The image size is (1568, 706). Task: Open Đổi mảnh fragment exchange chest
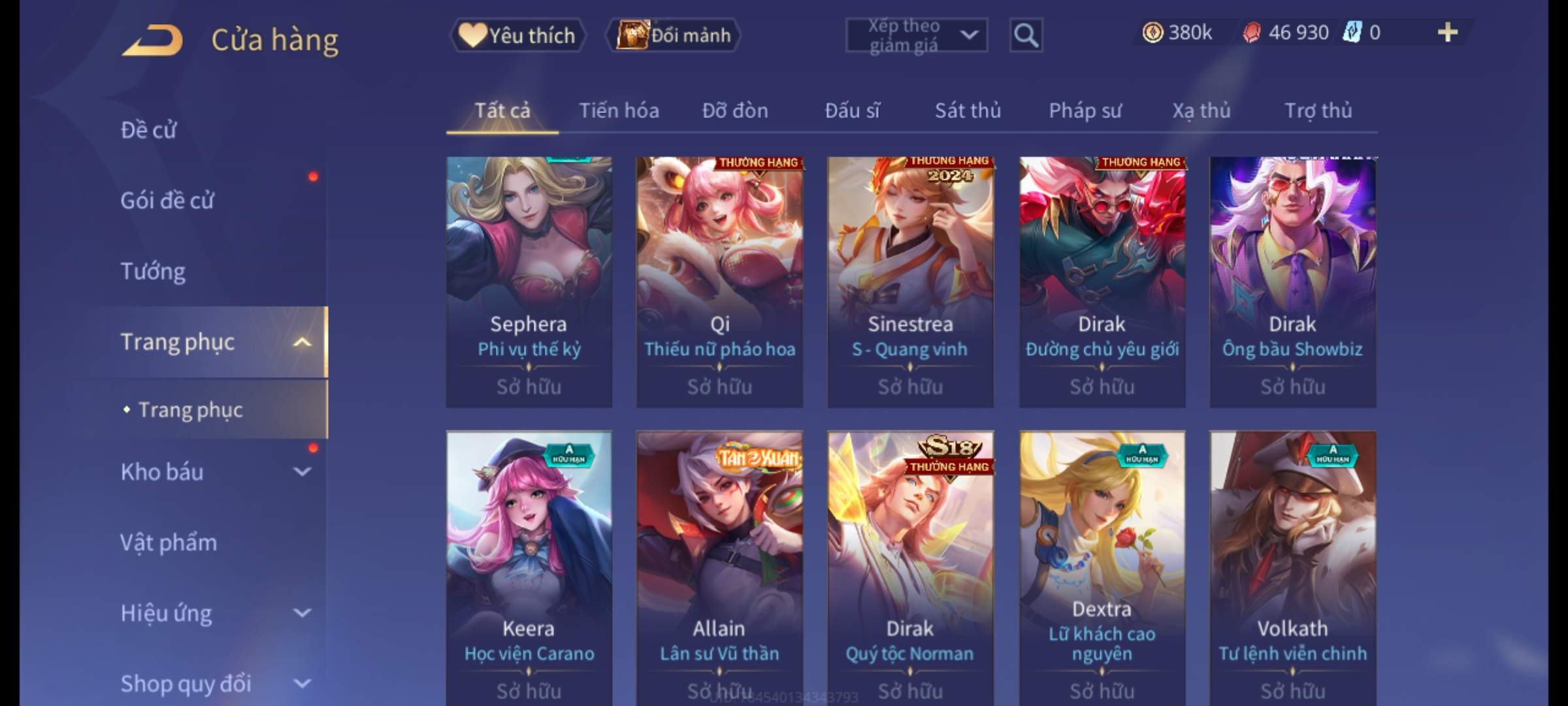click(x=674, y=35)
